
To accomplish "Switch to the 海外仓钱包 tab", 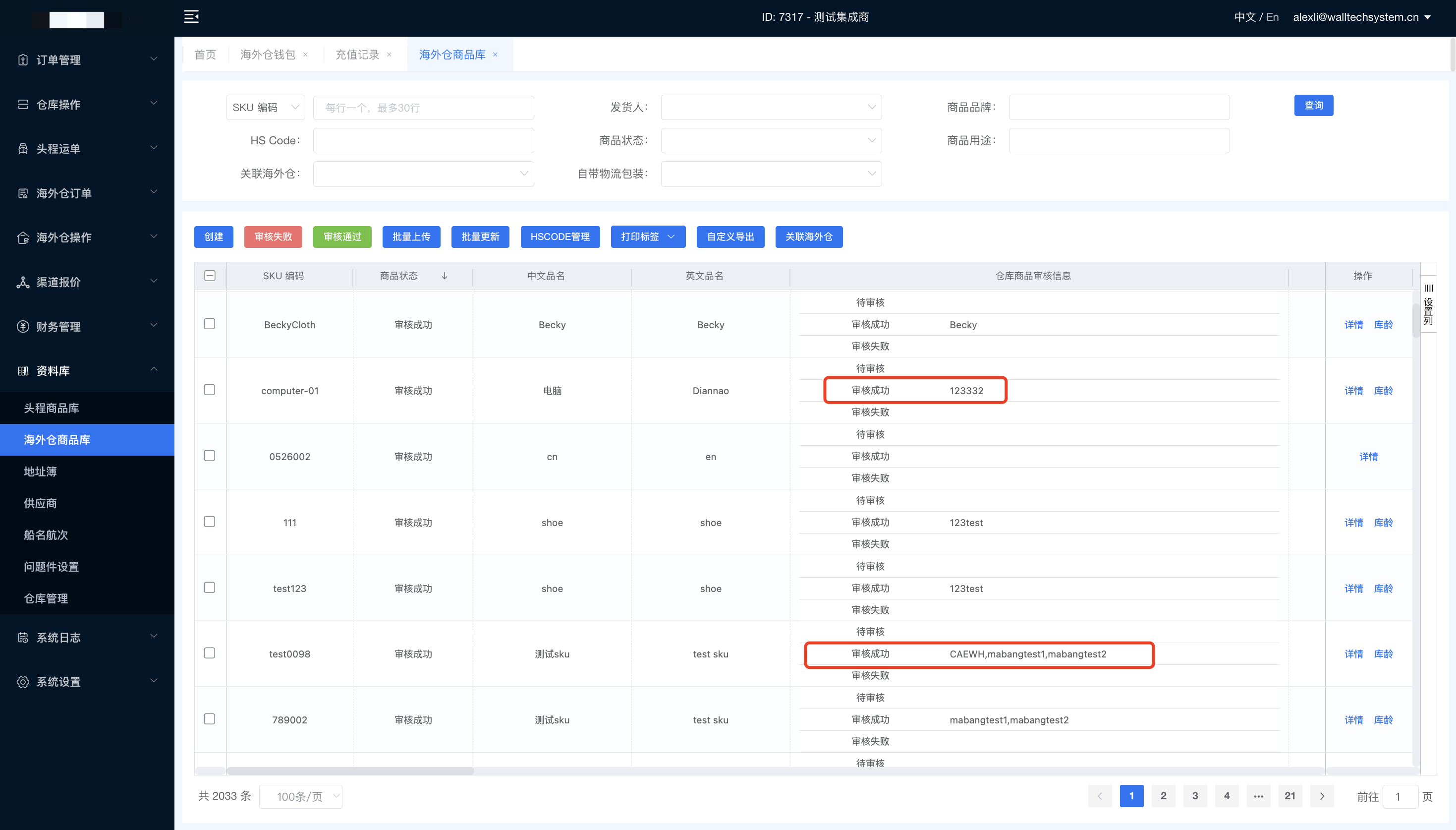I will pyautogui.click(x=268, y=55).
